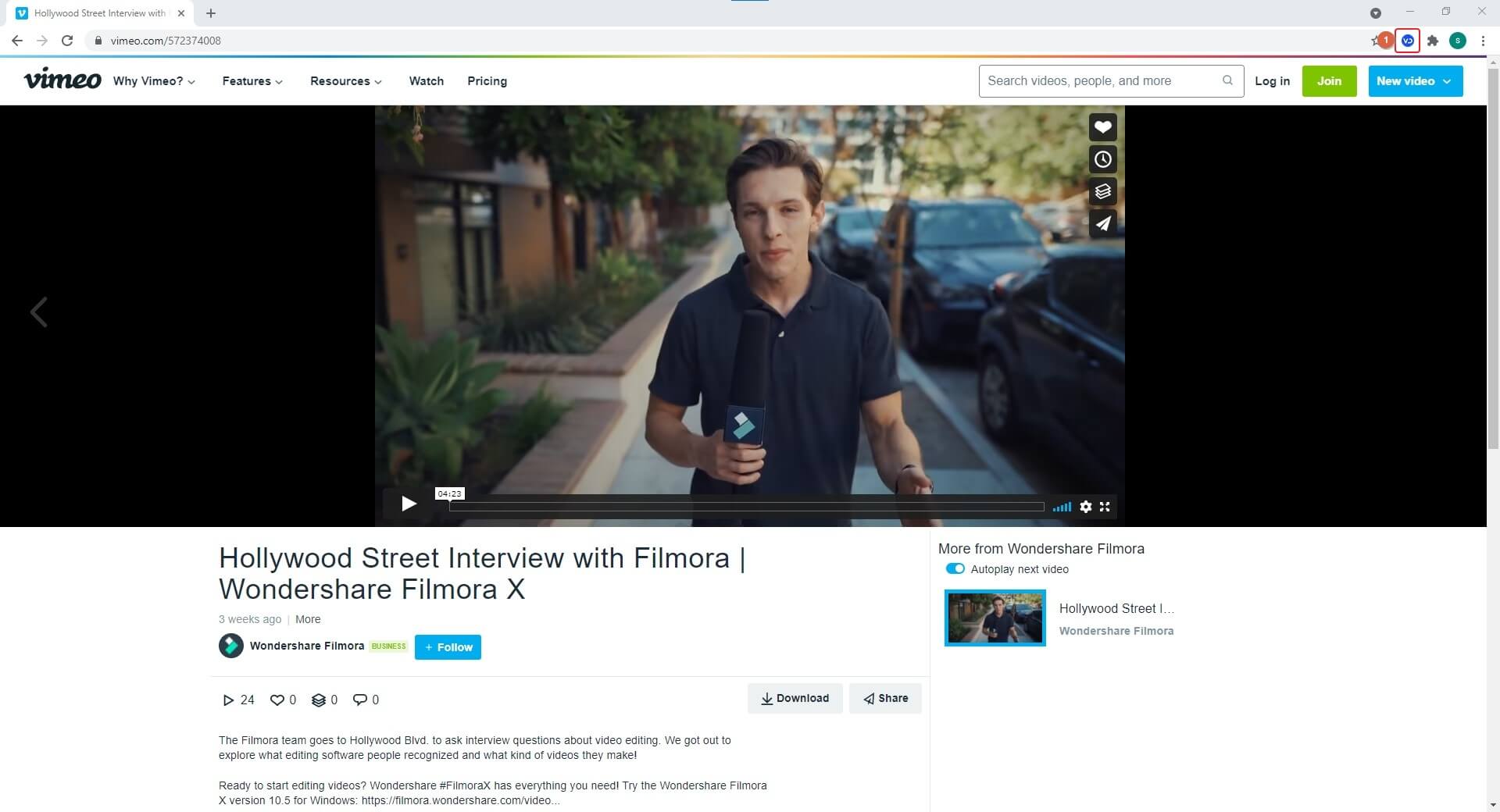This screenshot has width=1500, height=812.
Task: Follow Wondershare Filmora
Action: coord(448,647)
